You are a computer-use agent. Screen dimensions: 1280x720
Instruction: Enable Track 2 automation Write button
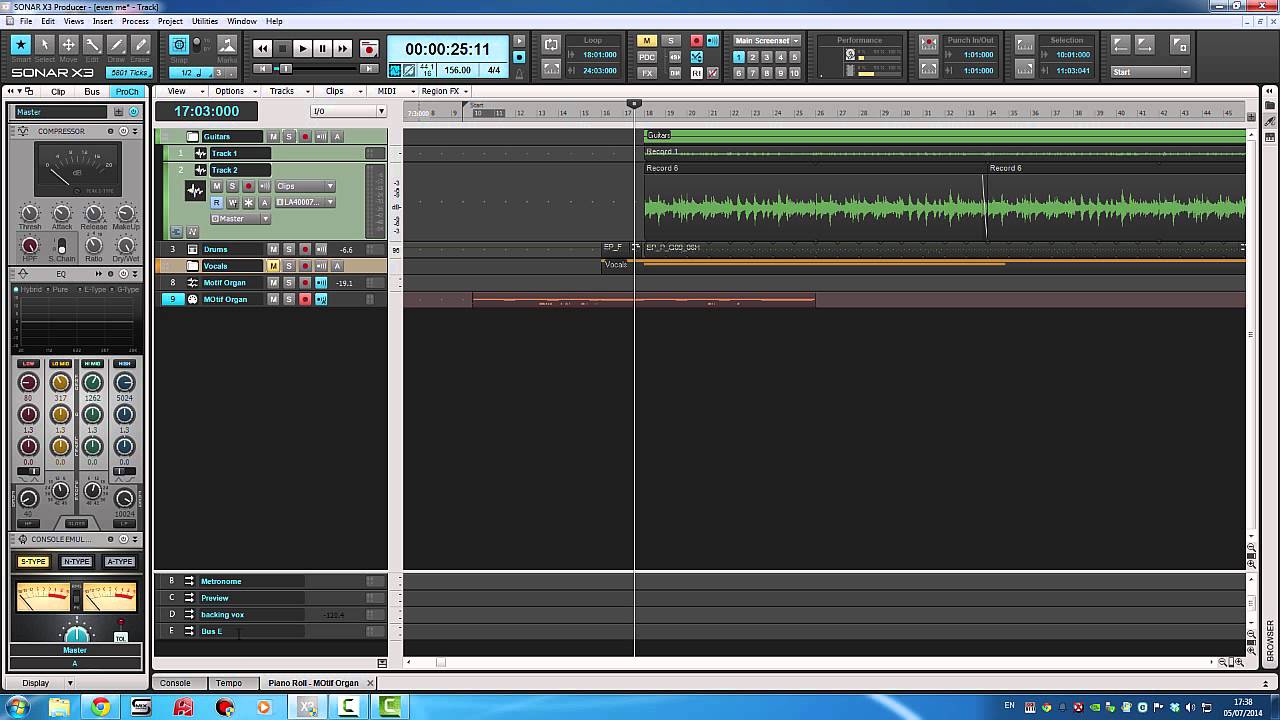click(233, 202)
